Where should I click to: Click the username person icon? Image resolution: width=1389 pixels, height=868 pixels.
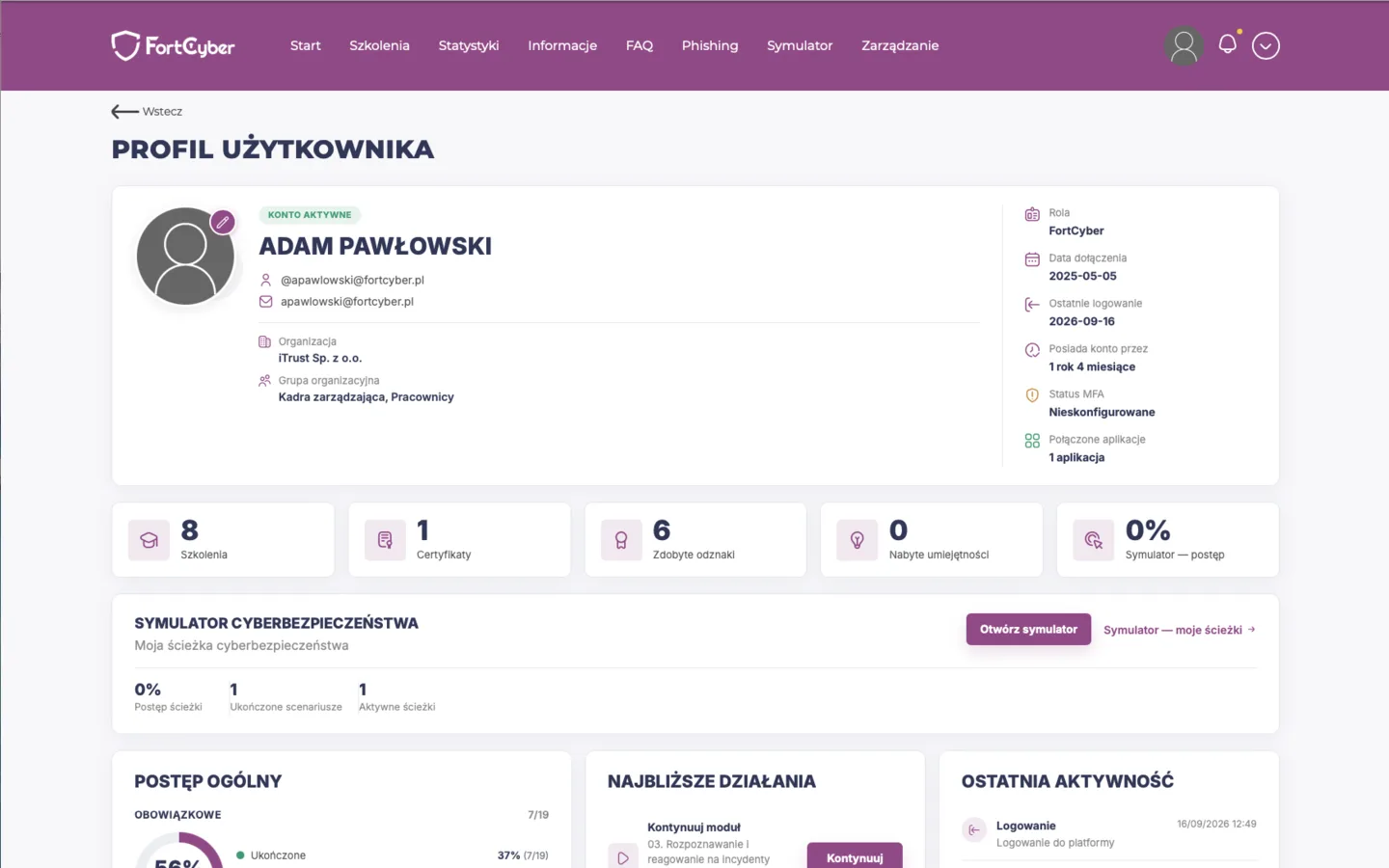[x=266, y=280]
